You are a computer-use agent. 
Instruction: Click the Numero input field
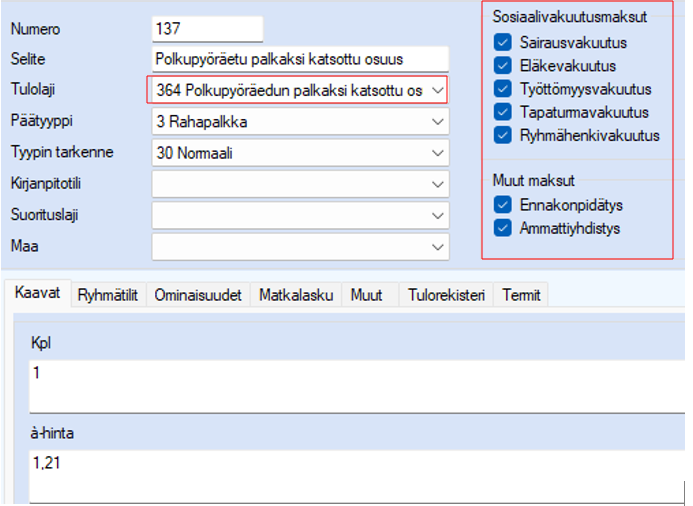click(x=207, y=29)
